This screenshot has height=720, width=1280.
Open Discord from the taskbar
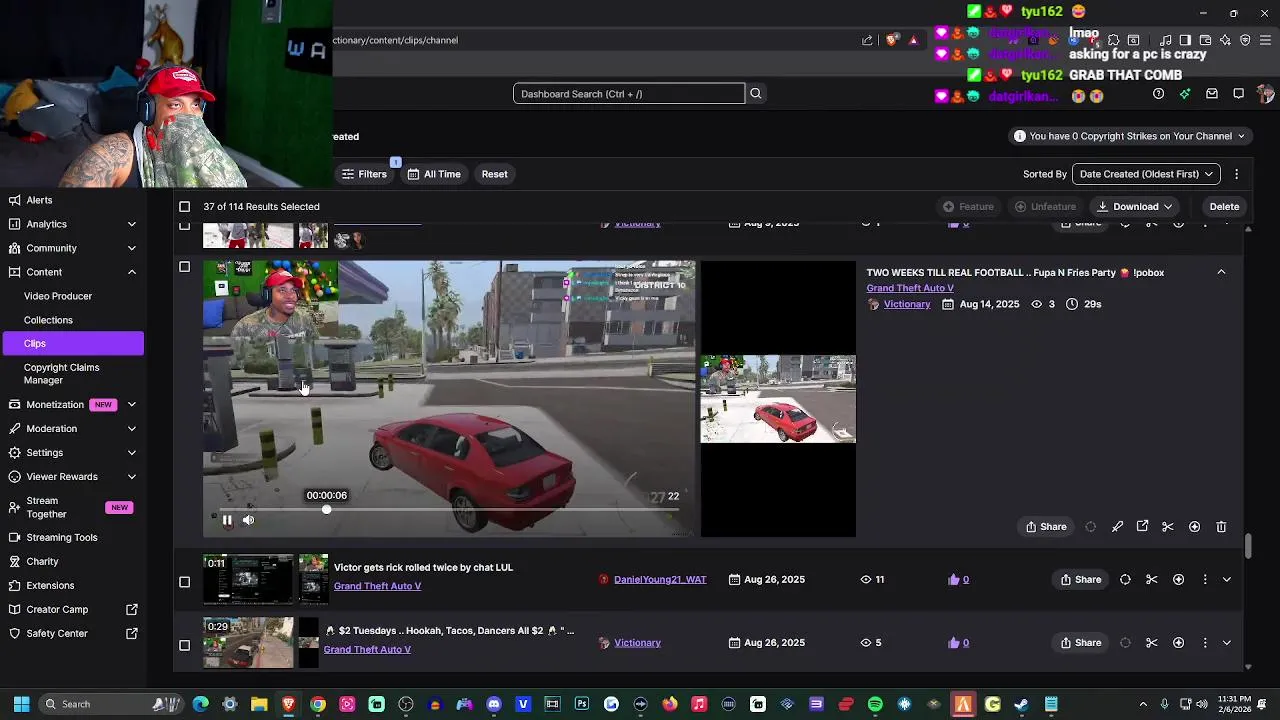pyautogui.click(x=494, y=704)
